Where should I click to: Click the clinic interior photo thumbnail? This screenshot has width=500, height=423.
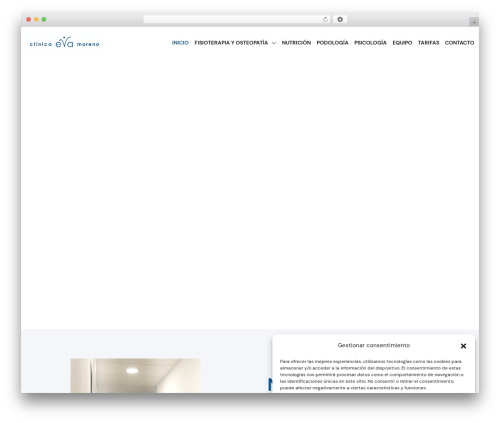[135, 376]
